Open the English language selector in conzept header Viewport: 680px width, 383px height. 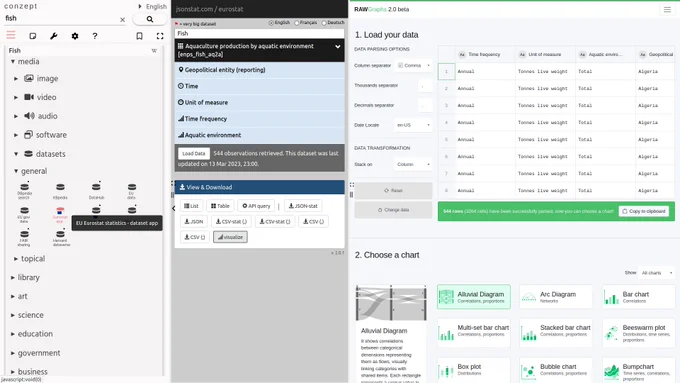pos(153,7)
